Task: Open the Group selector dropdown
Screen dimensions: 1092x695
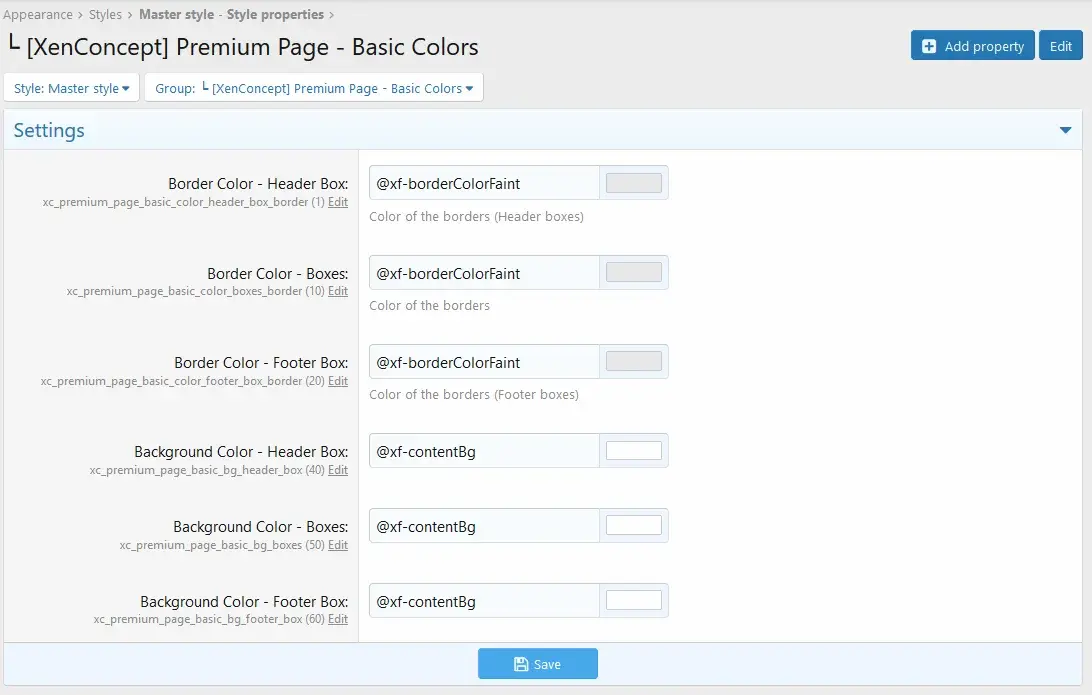Action: 314,88
